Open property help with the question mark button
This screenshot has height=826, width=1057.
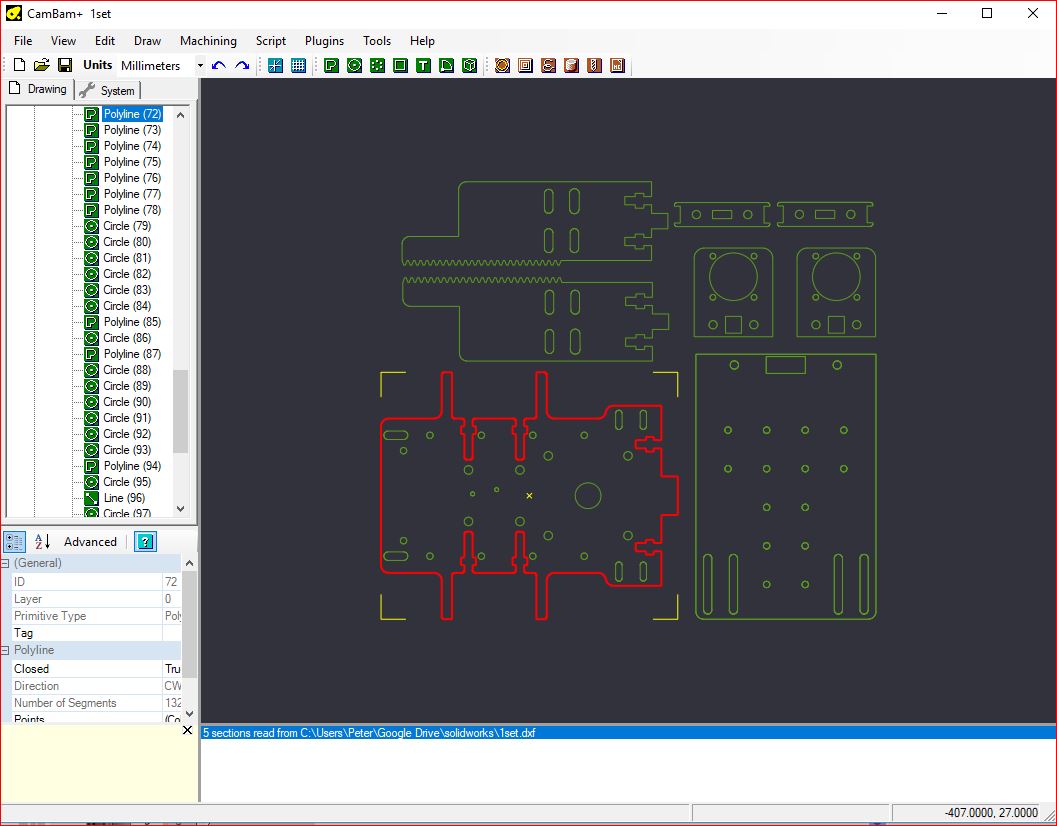click(145, 541)
